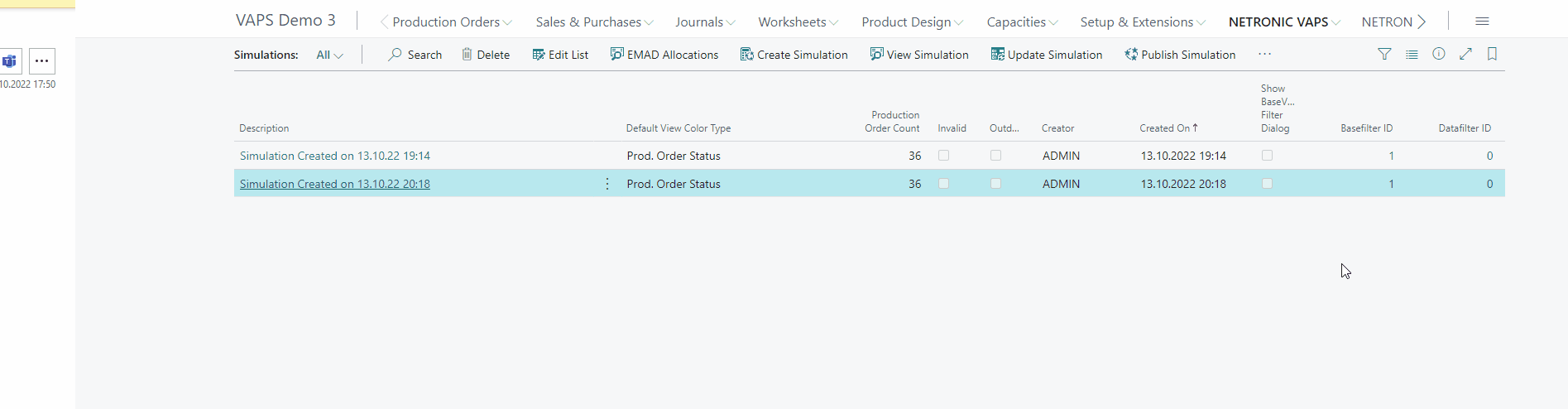Toggle Invalid checkbox for 20:18 simulation
Screen dimensions: 1568x409
[x=943, y=184]
